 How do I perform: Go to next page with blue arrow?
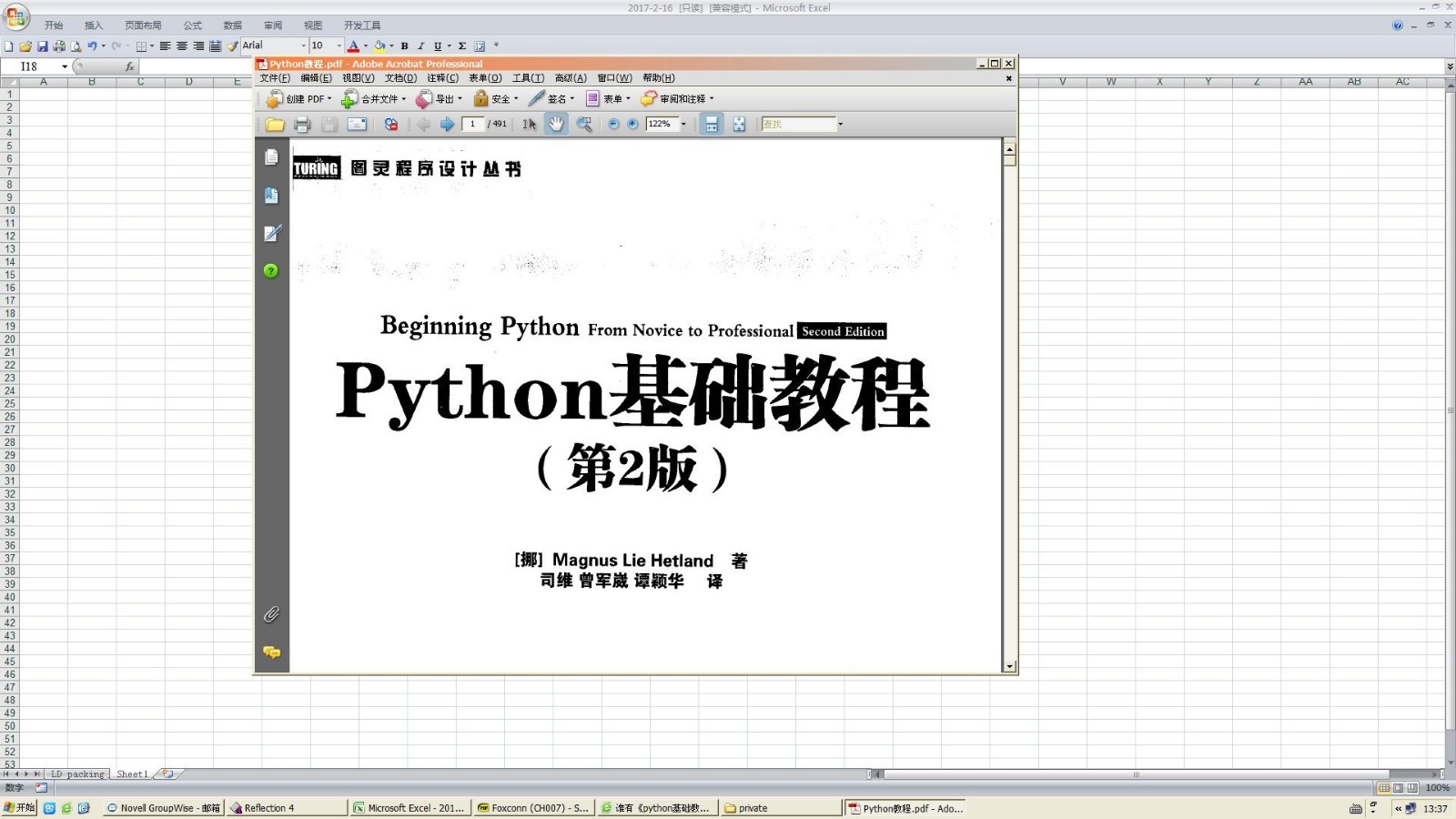pyautogui.click(x=447, y=125)
